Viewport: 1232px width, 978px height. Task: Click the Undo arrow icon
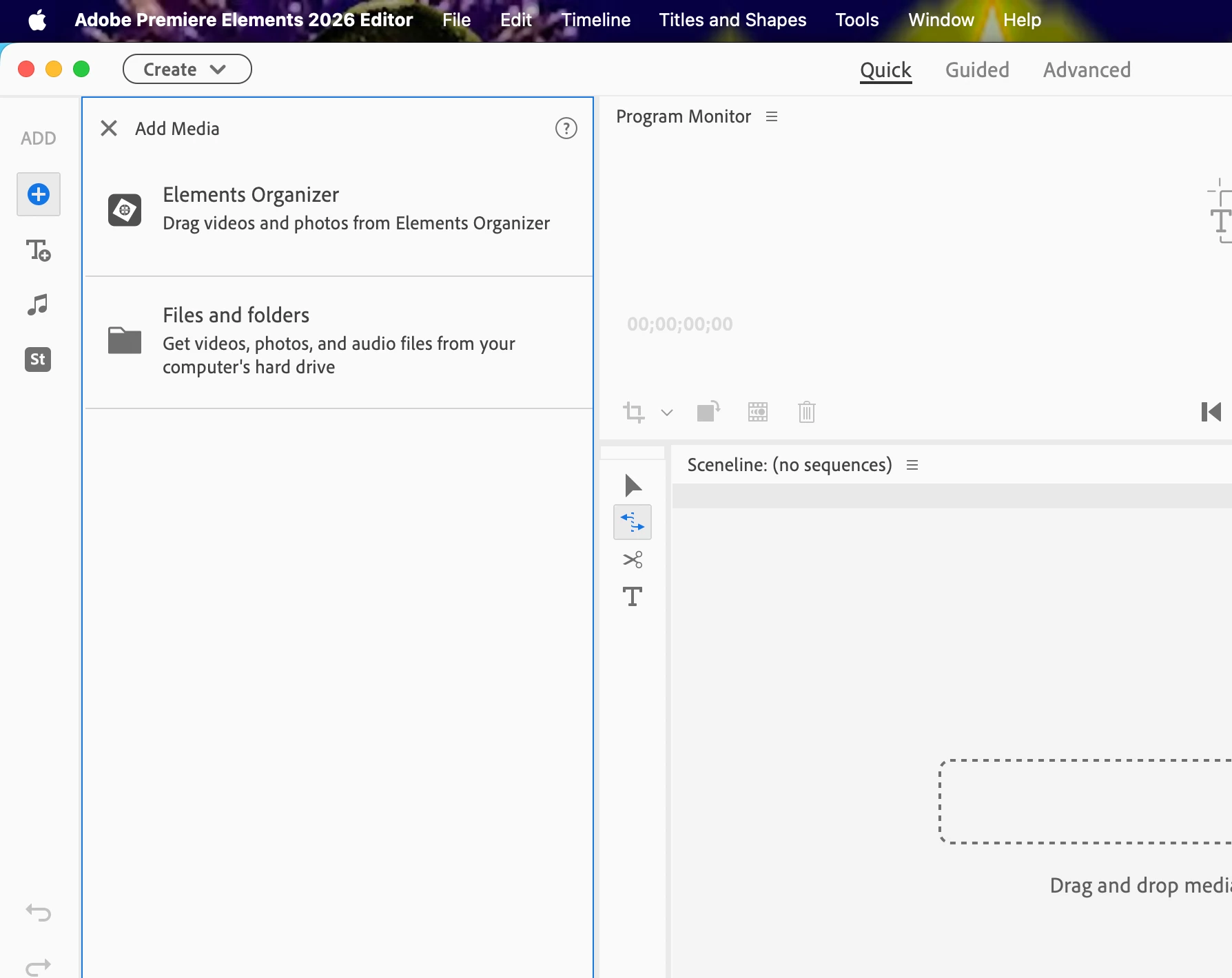39,913
